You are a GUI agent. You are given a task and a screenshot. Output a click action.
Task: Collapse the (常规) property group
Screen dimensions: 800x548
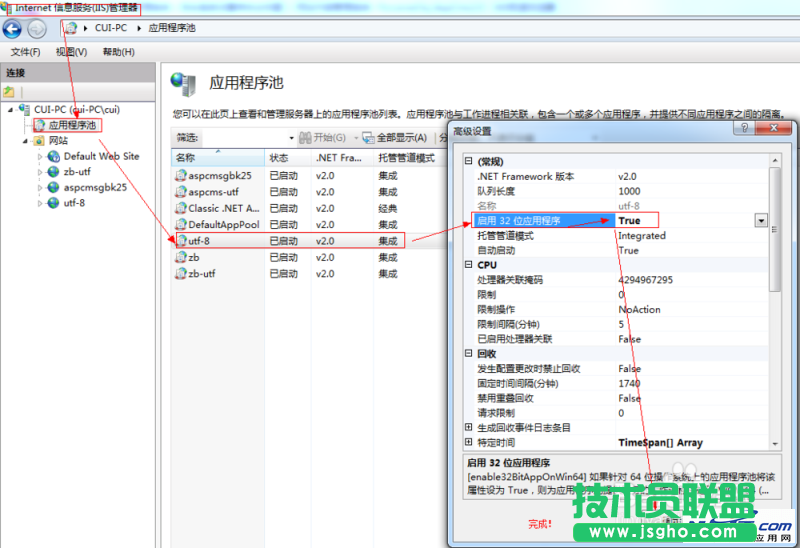point(468,161)
